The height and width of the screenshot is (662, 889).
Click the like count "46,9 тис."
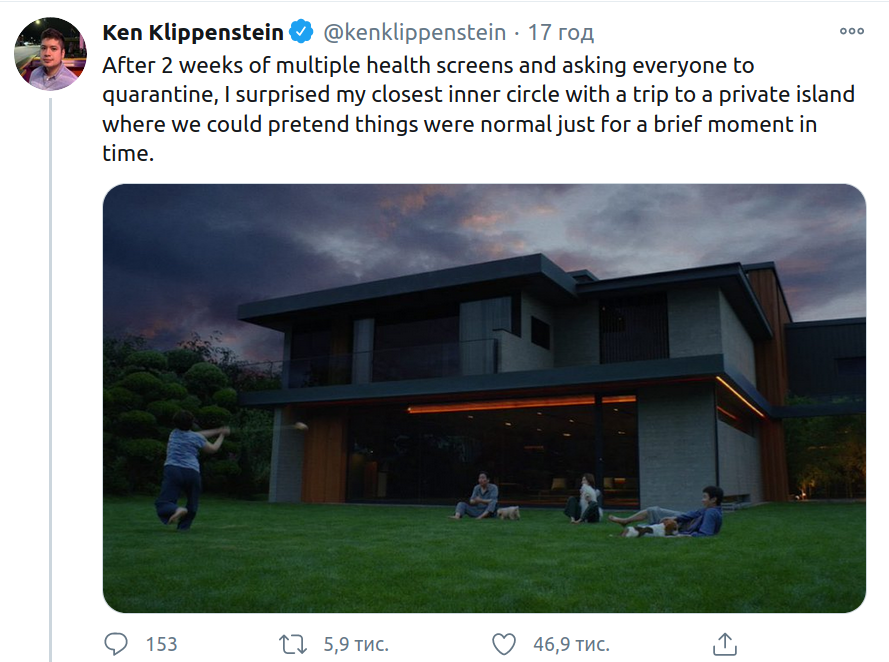click(571, 643)
